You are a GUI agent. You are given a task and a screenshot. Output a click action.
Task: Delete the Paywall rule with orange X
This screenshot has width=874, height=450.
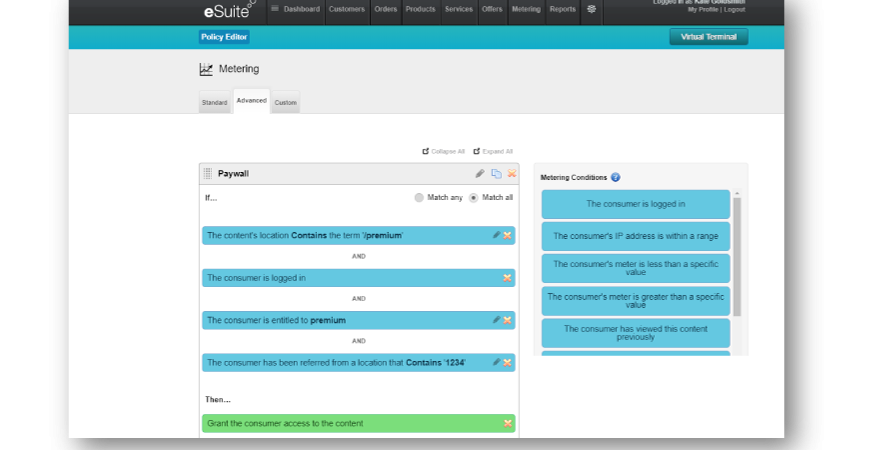[x=511, y=174]
